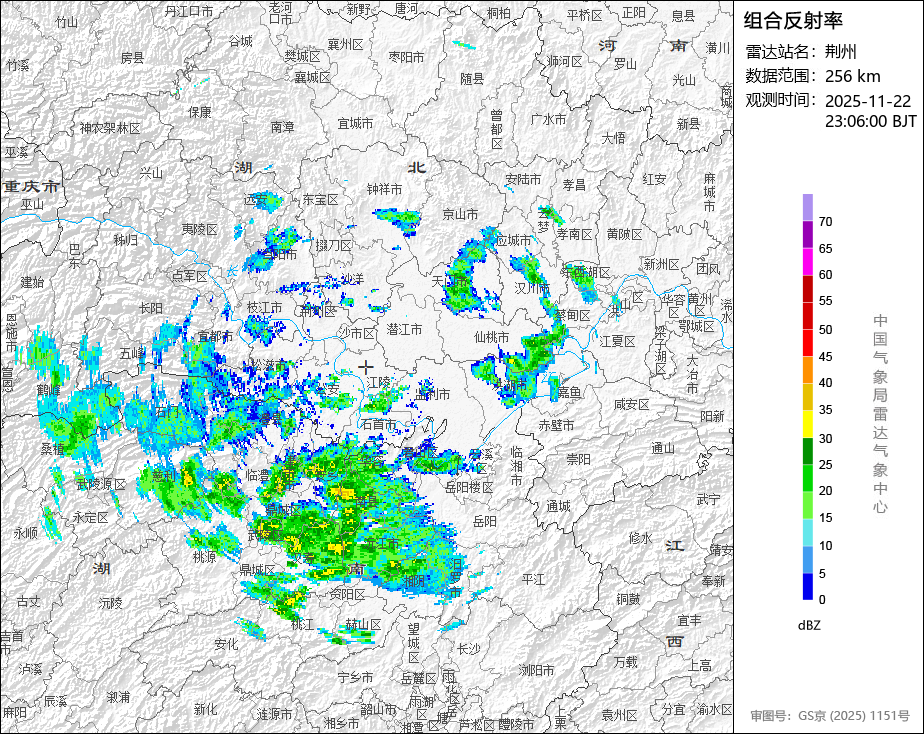Click the dark red 55-60 dBZ swatch
924x734 pixels.
point(807,289)
